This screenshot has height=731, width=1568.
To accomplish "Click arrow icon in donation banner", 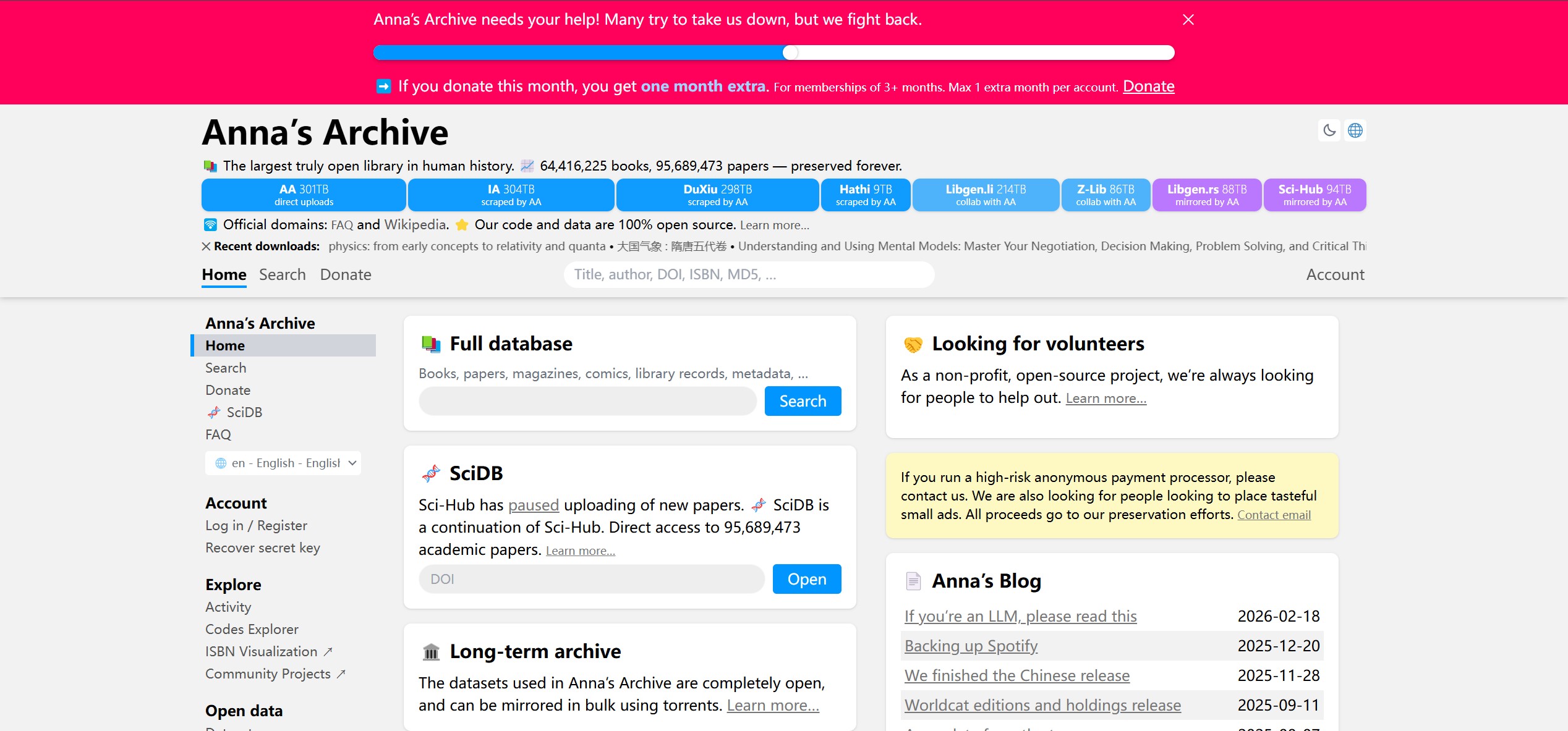I will pos(383,87).
